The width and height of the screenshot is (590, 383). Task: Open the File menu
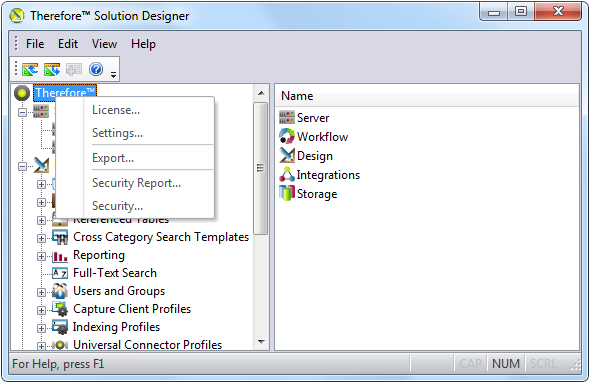35,44
